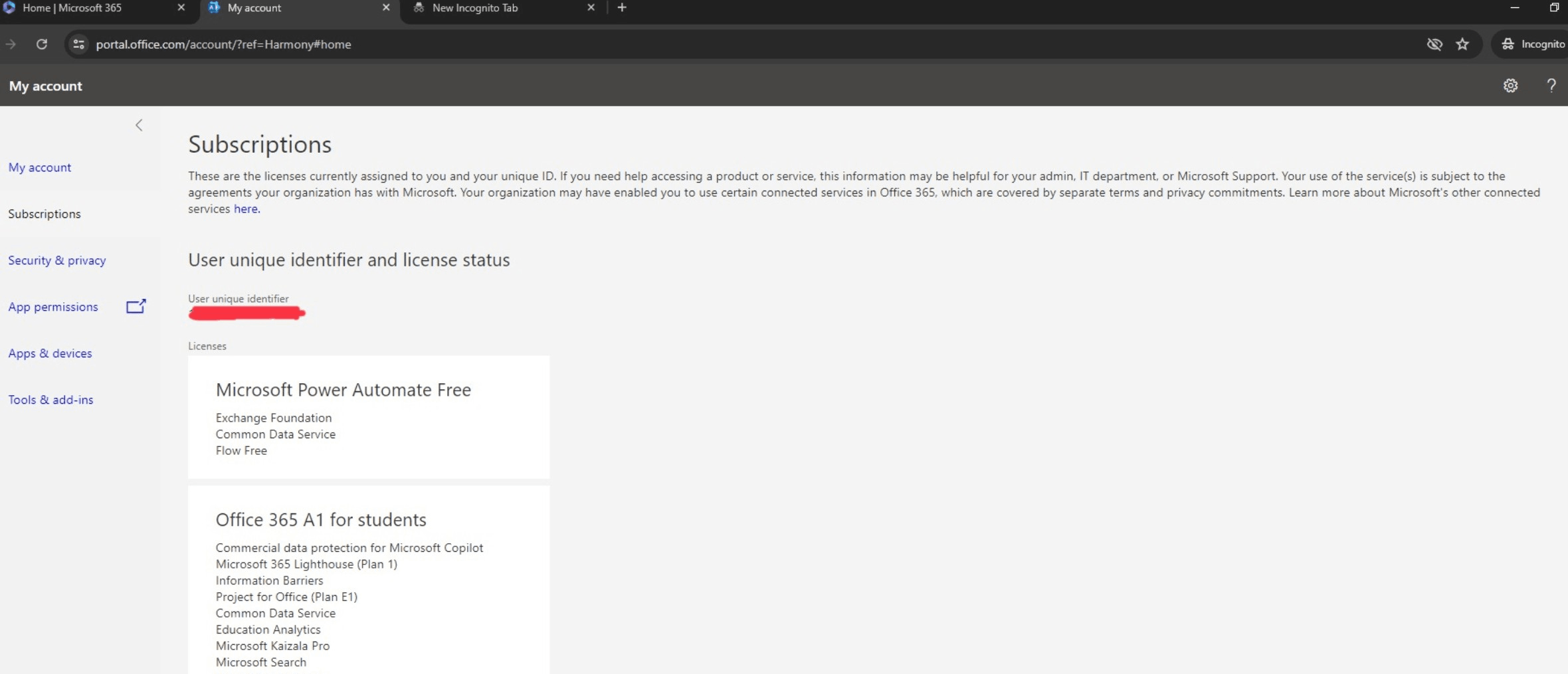Click the My account header title

tap(46, 86)
